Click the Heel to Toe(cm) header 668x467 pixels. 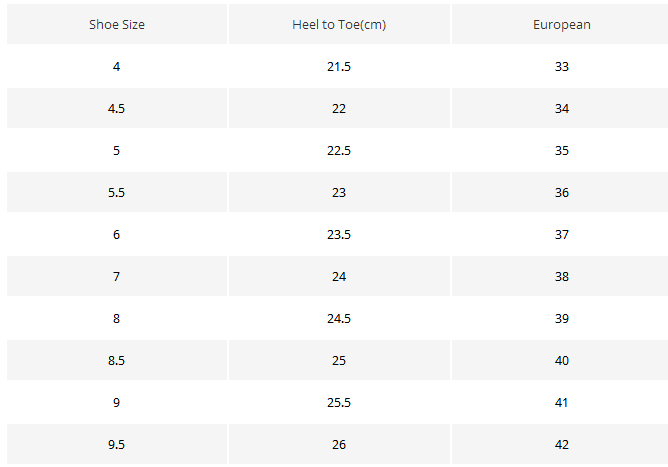339,24
